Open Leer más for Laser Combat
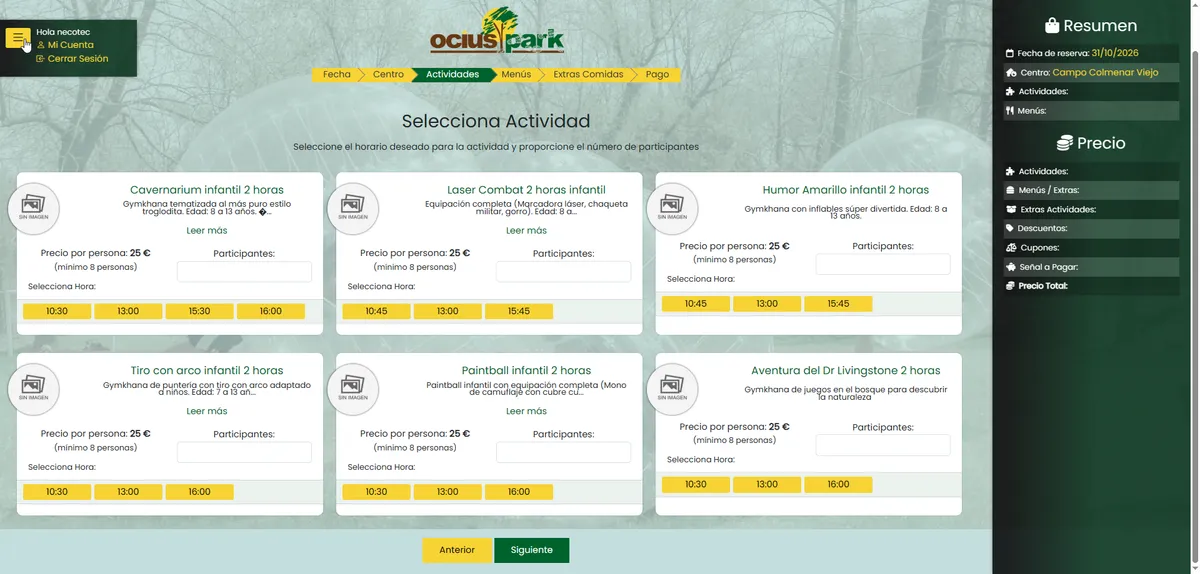Viewport: 1200px width, 574px height. 526,231
